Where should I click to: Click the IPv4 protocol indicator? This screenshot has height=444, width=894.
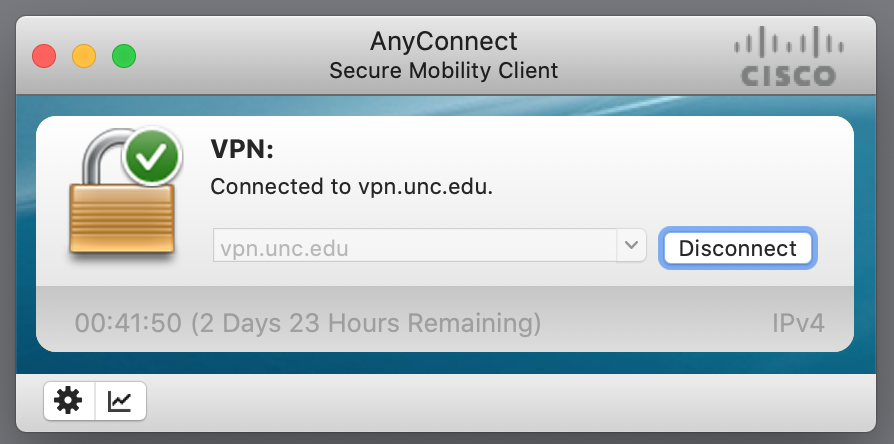pos(798,324)
